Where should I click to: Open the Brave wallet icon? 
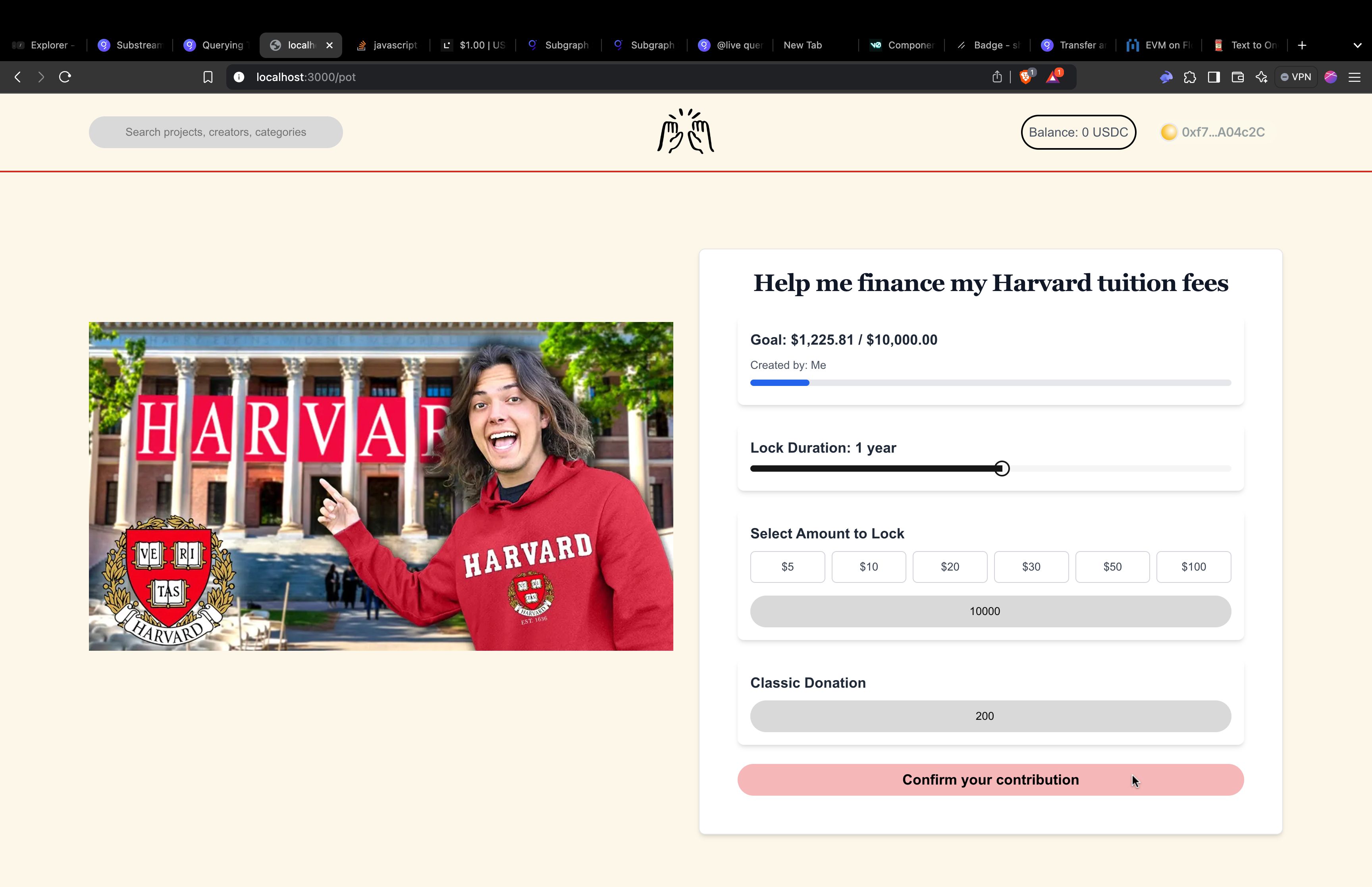click(x=1237, y=77)
